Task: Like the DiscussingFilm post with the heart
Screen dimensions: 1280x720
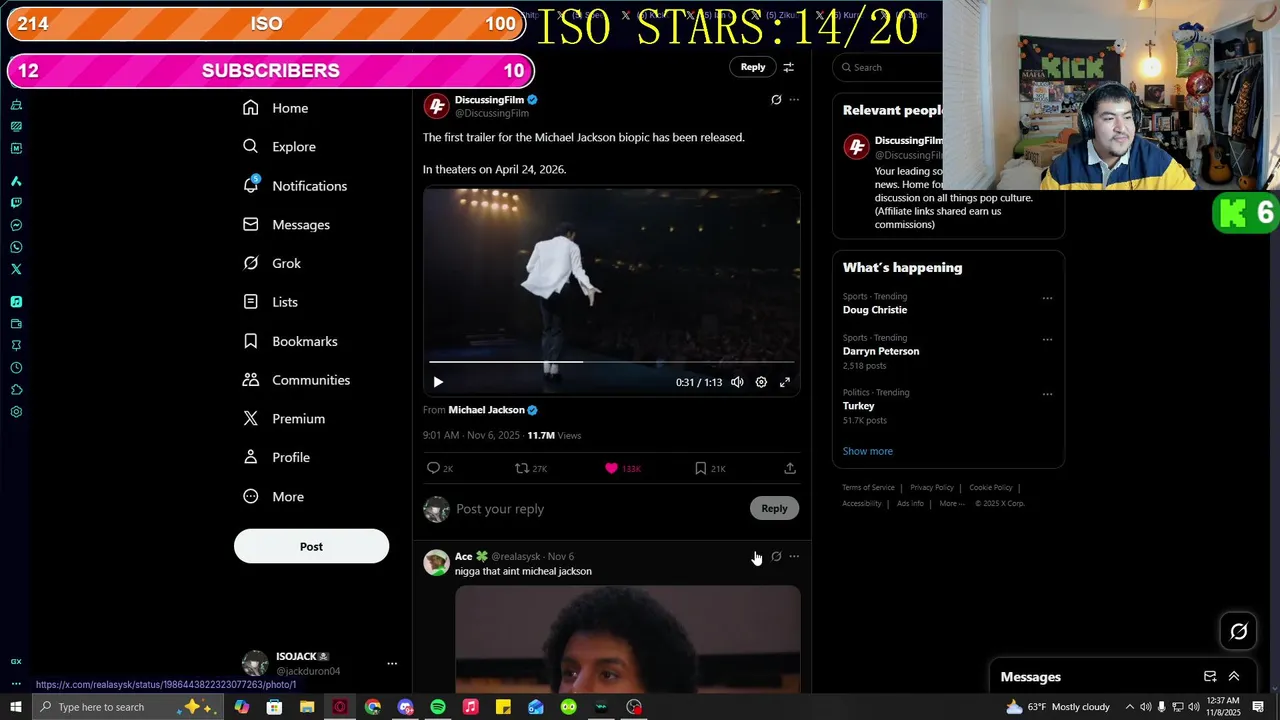Action: tap(612, 468)
